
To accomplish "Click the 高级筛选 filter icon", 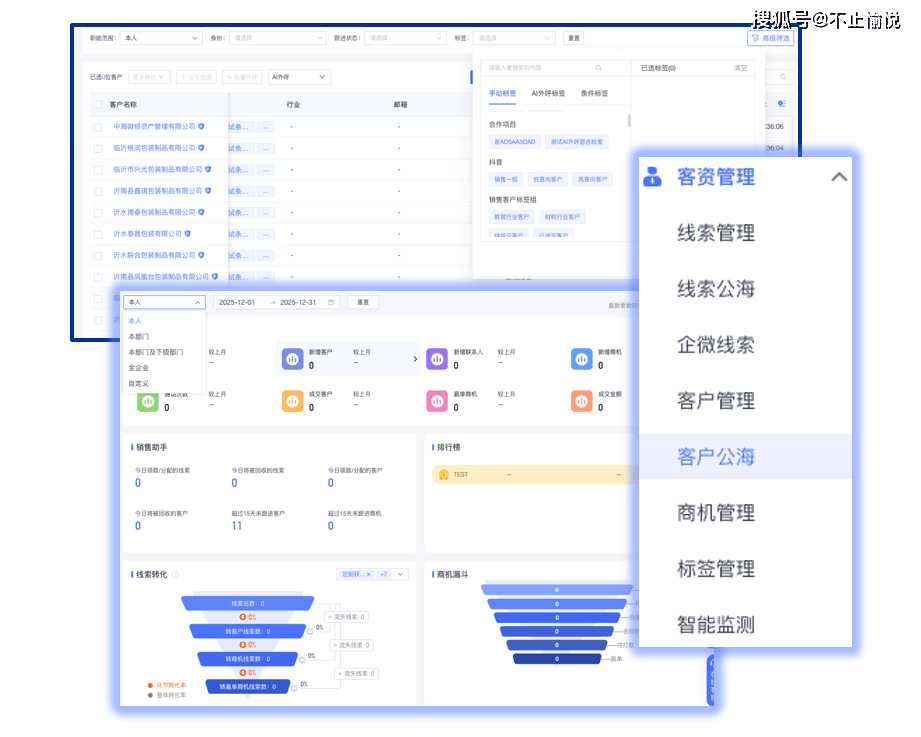I will (x=754, y=38).
